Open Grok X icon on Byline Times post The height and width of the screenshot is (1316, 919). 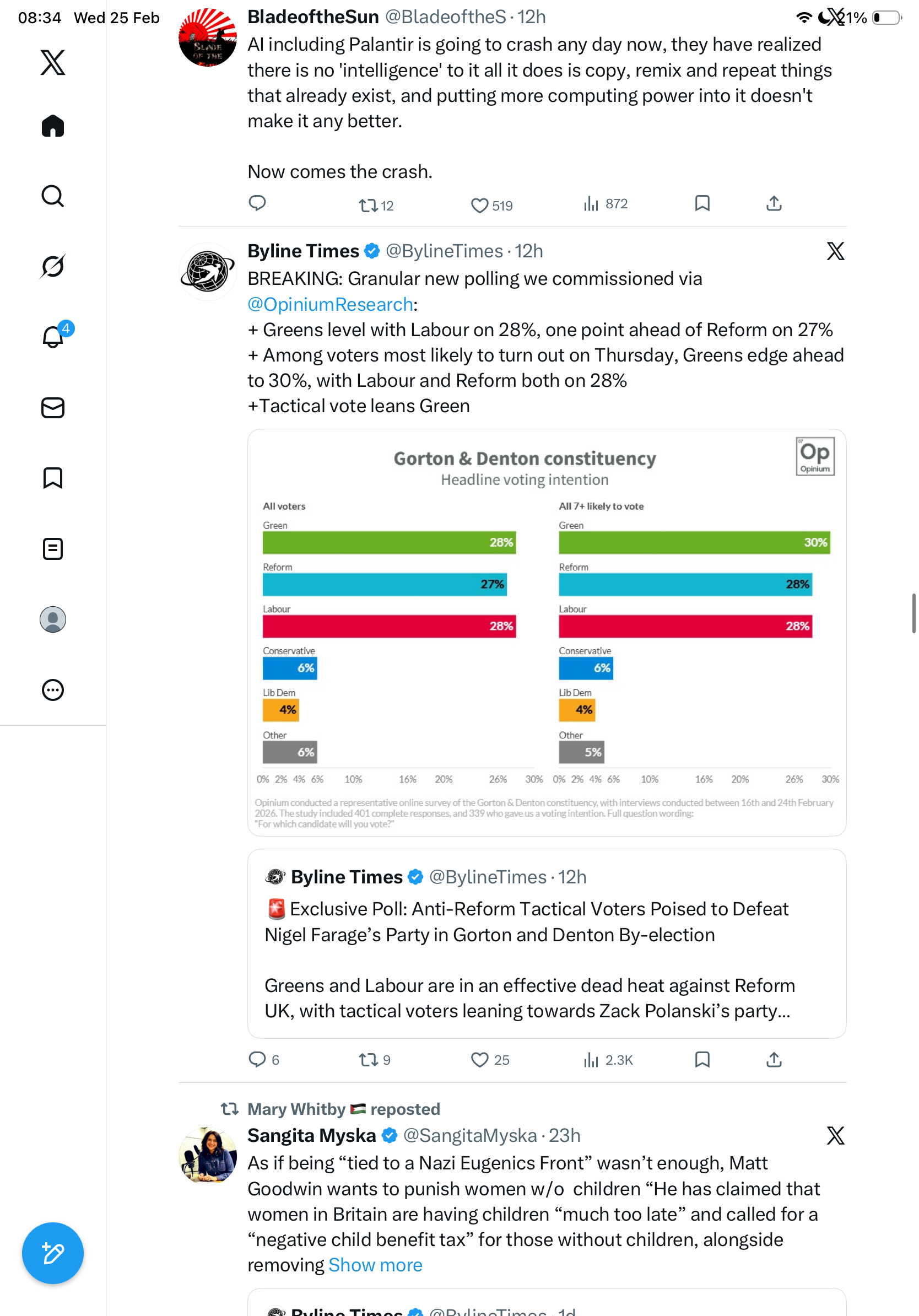tap(835, 251)
